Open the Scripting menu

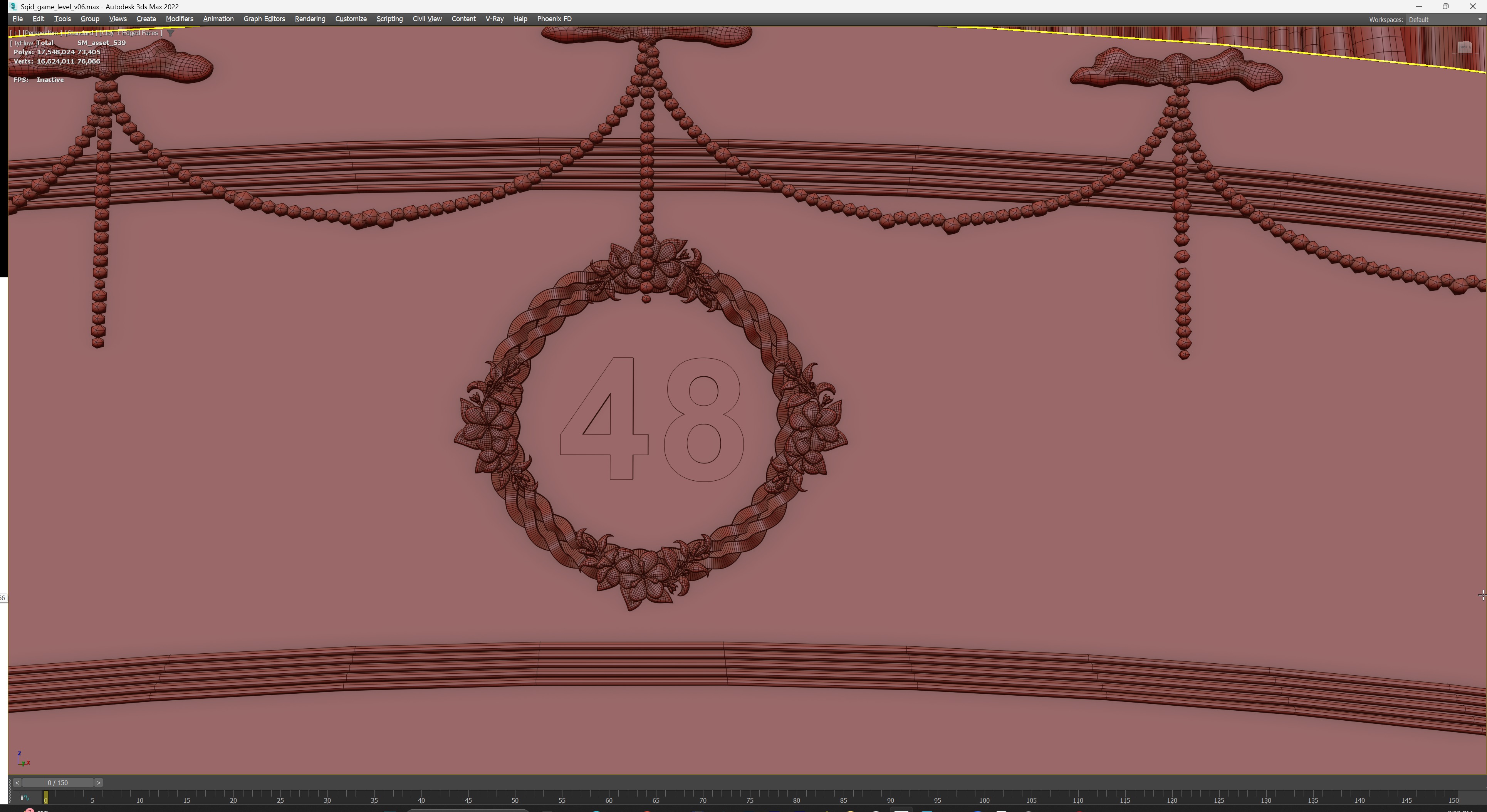[x=389, y=19]
